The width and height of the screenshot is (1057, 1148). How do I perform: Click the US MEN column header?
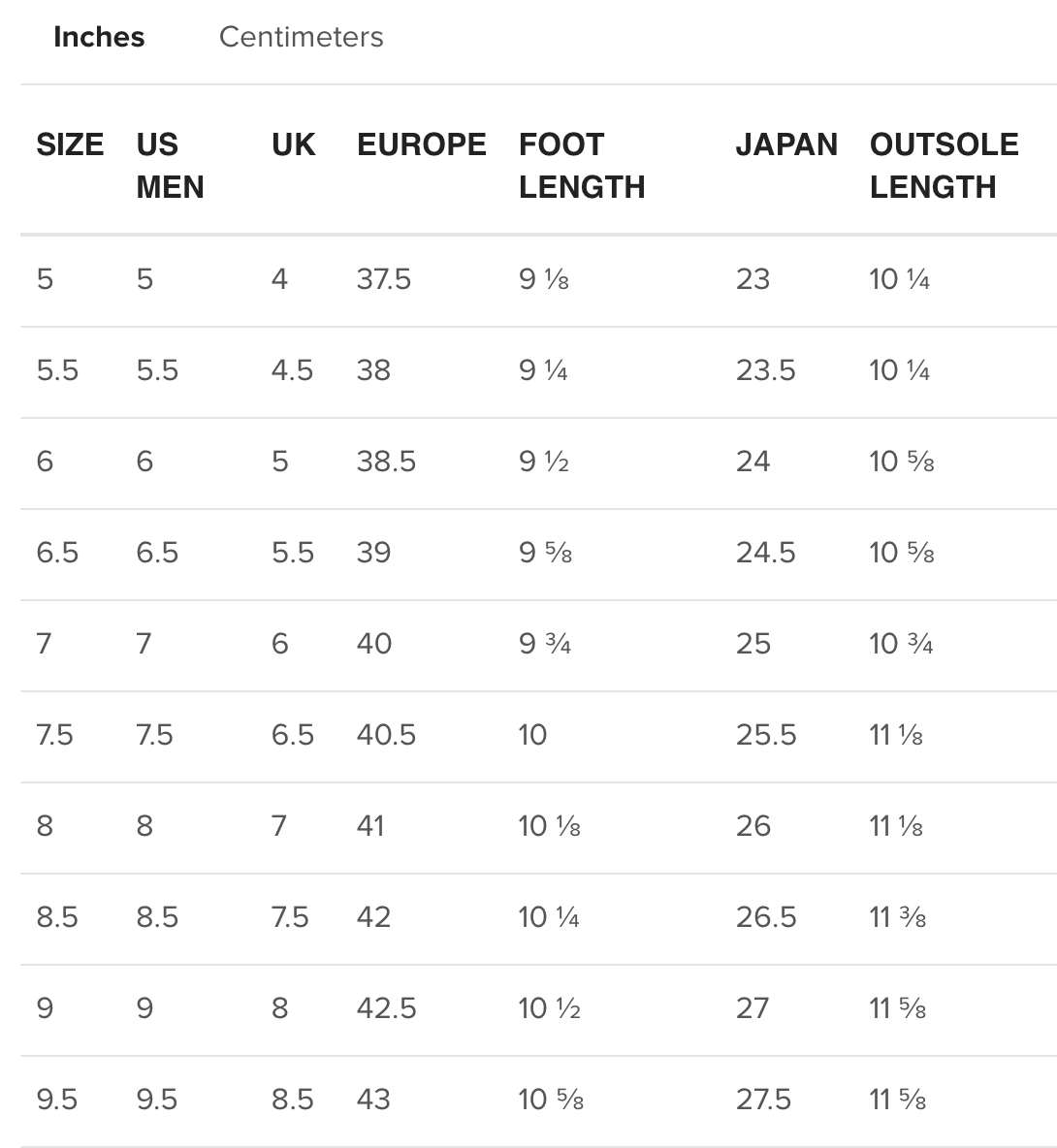(170, 166)
